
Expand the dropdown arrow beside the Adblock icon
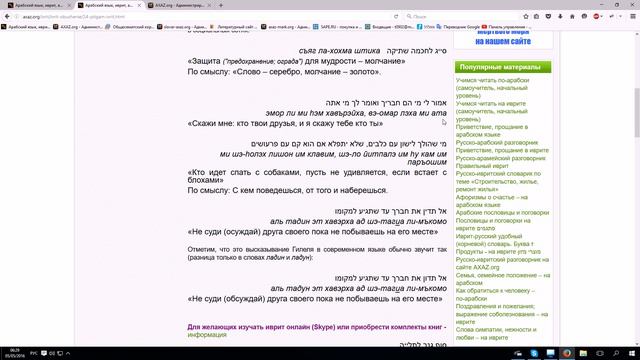(x=603, y=16)
